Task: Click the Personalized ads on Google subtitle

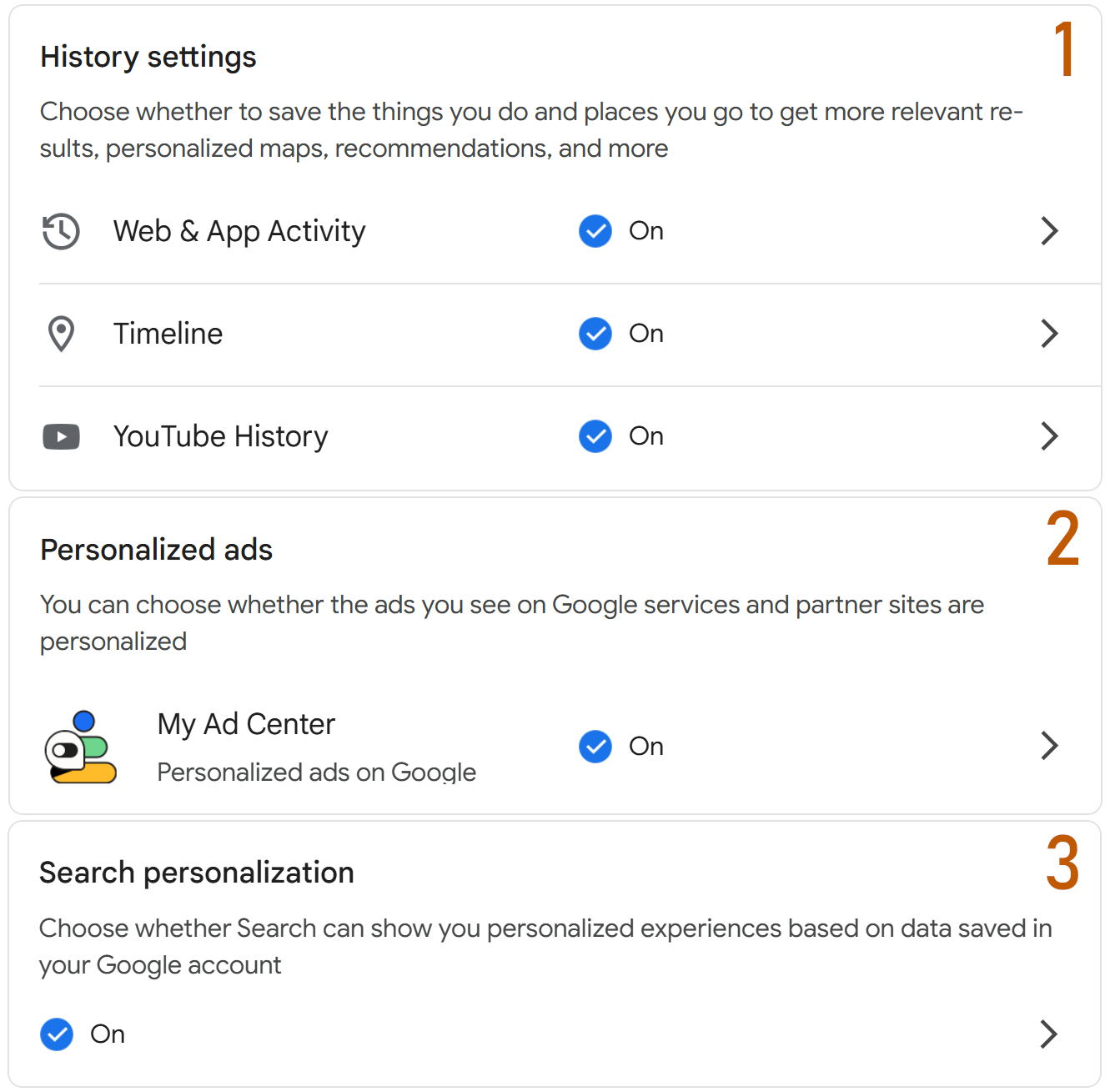Action: [317, 772]
